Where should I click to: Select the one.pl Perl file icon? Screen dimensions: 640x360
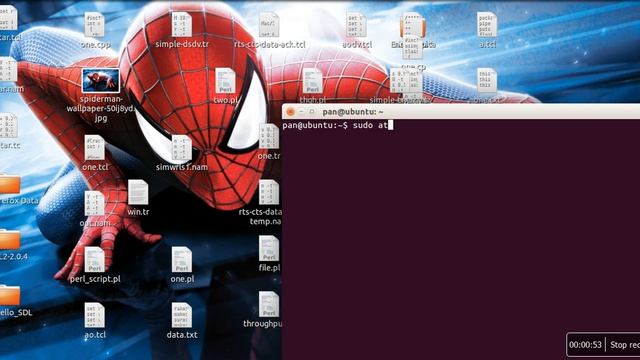[182, 260]
